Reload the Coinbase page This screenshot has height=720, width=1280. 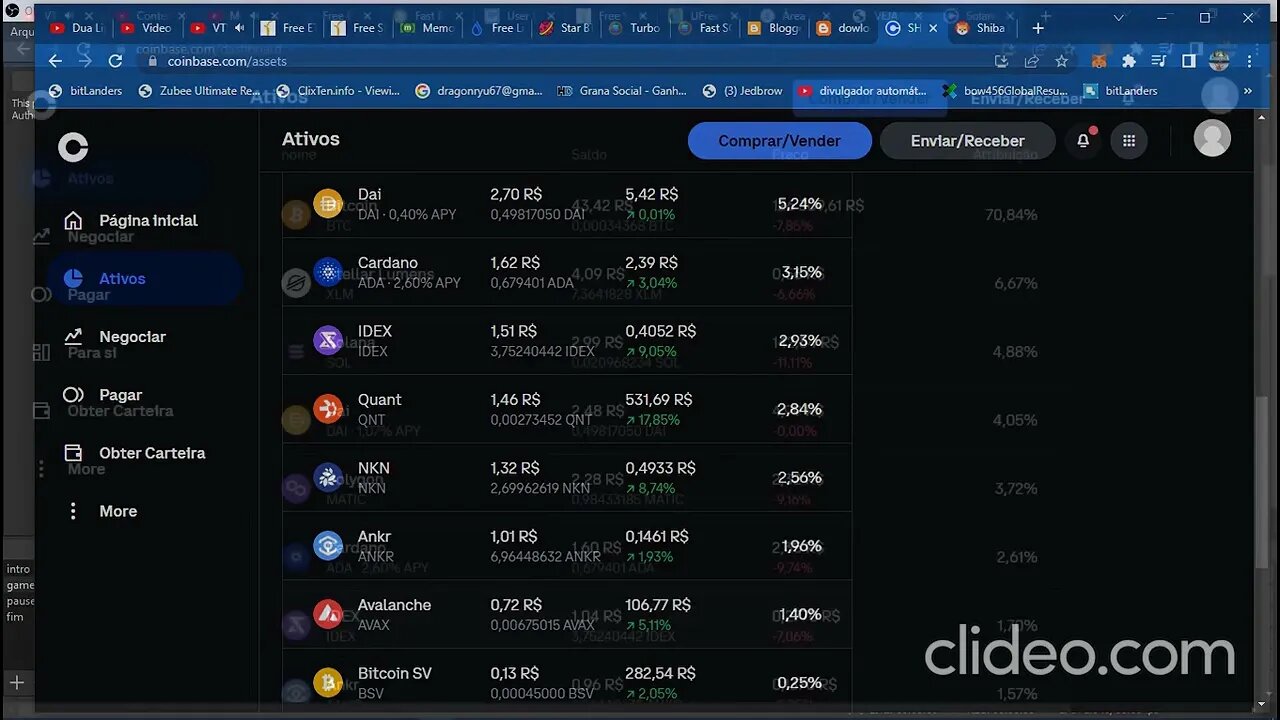tap(115, 61)
